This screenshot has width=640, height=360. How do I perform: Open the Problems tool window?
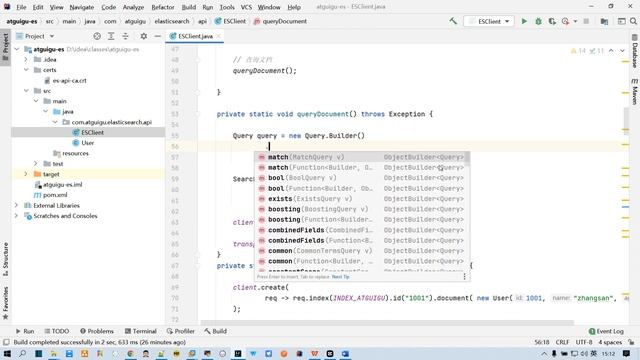(97, 331)
